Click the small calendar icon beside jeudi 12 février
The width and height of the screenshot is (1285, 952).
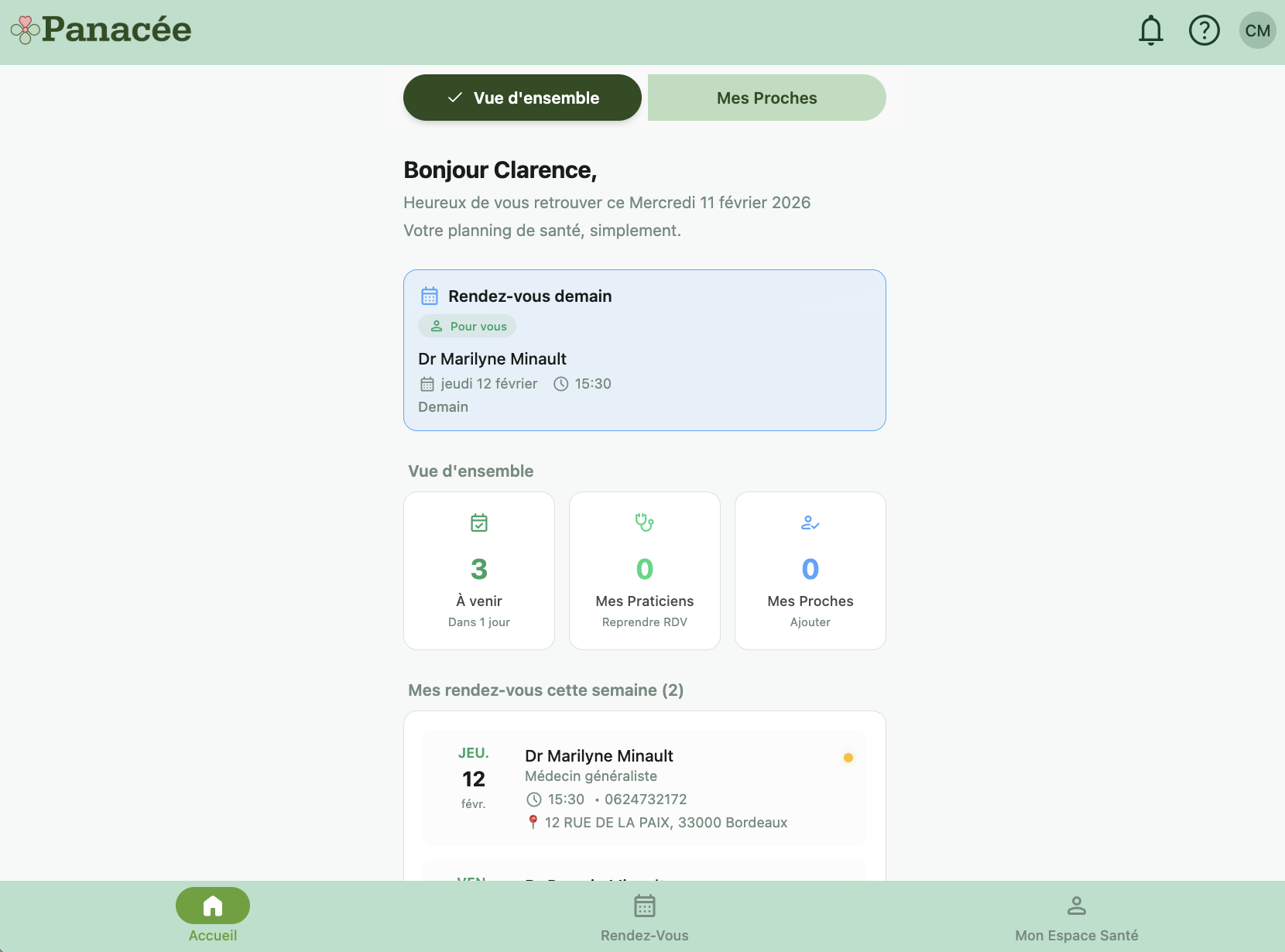(427, 384)
